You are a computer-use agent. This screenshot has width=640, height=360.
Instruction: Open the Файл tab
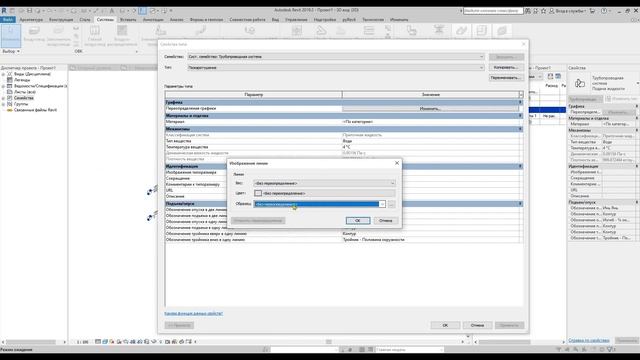point(8,20)
